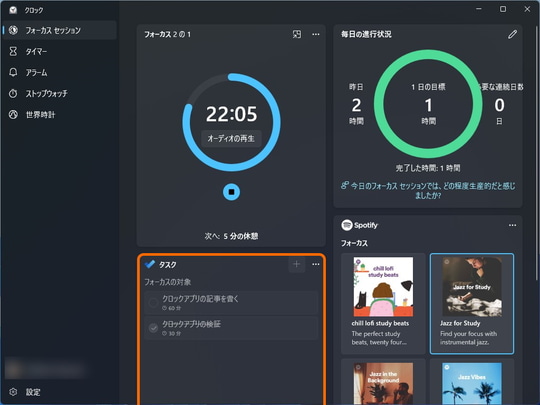
Task: Click the Clock app icon in title bar
Action: tap(13, 10)
